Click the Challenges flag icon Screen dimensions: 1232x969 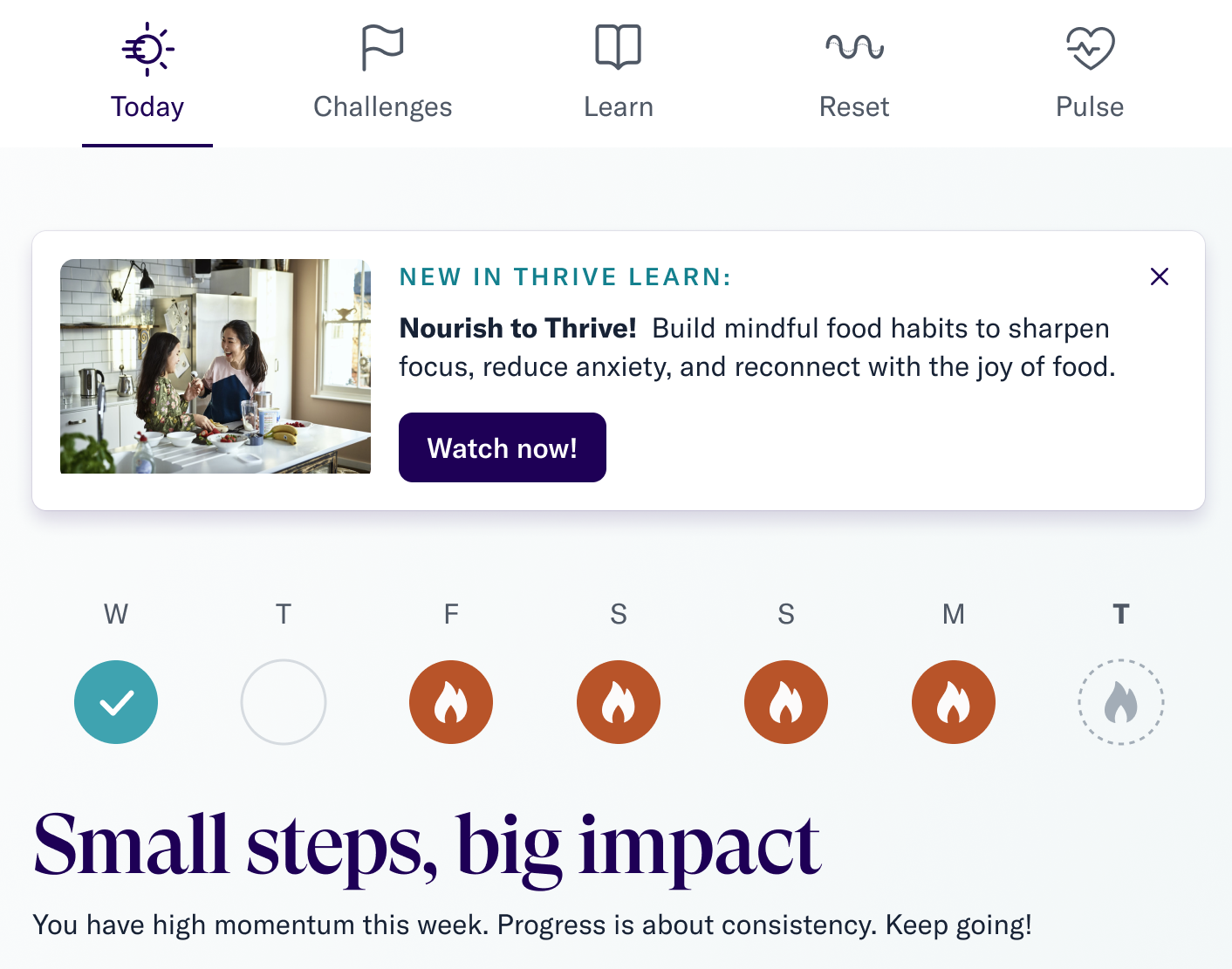[382, 47]
